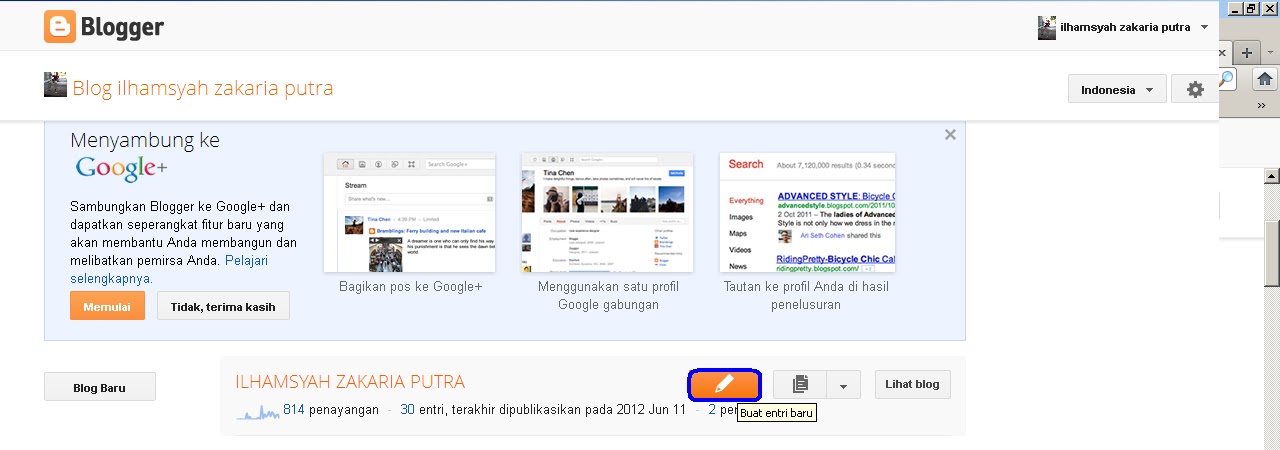Open the ILHAMSYAH ZAKARIA PUTRA blog title link
The image size is (1280, 450).
click(x=350, y=382)
